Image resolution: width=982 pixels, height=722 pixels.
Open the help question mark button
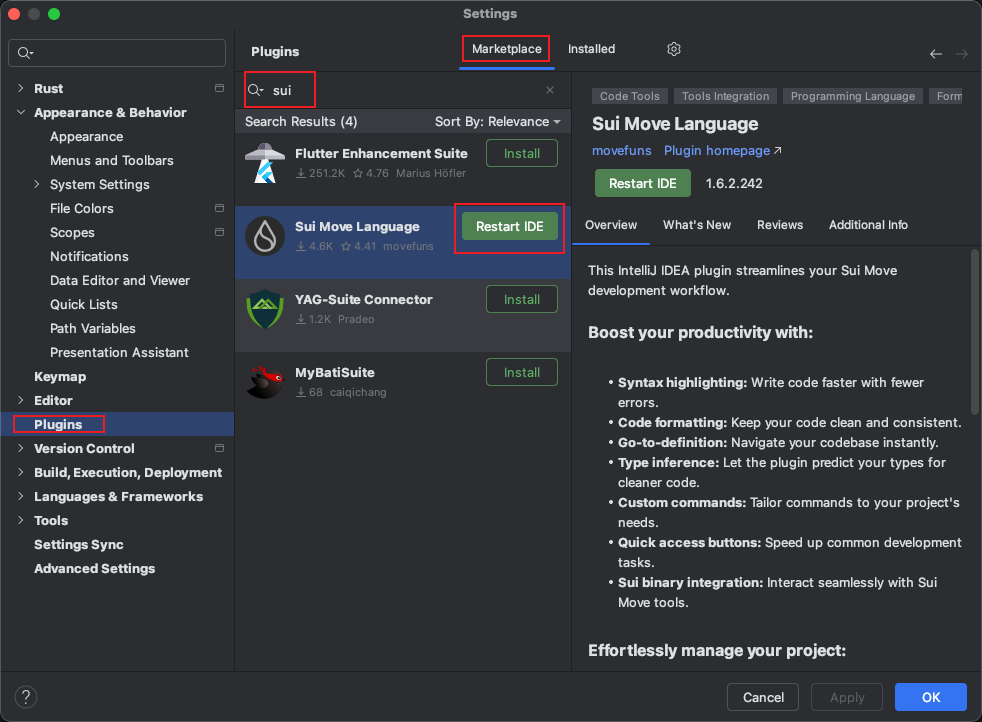(x=26, y=697)
